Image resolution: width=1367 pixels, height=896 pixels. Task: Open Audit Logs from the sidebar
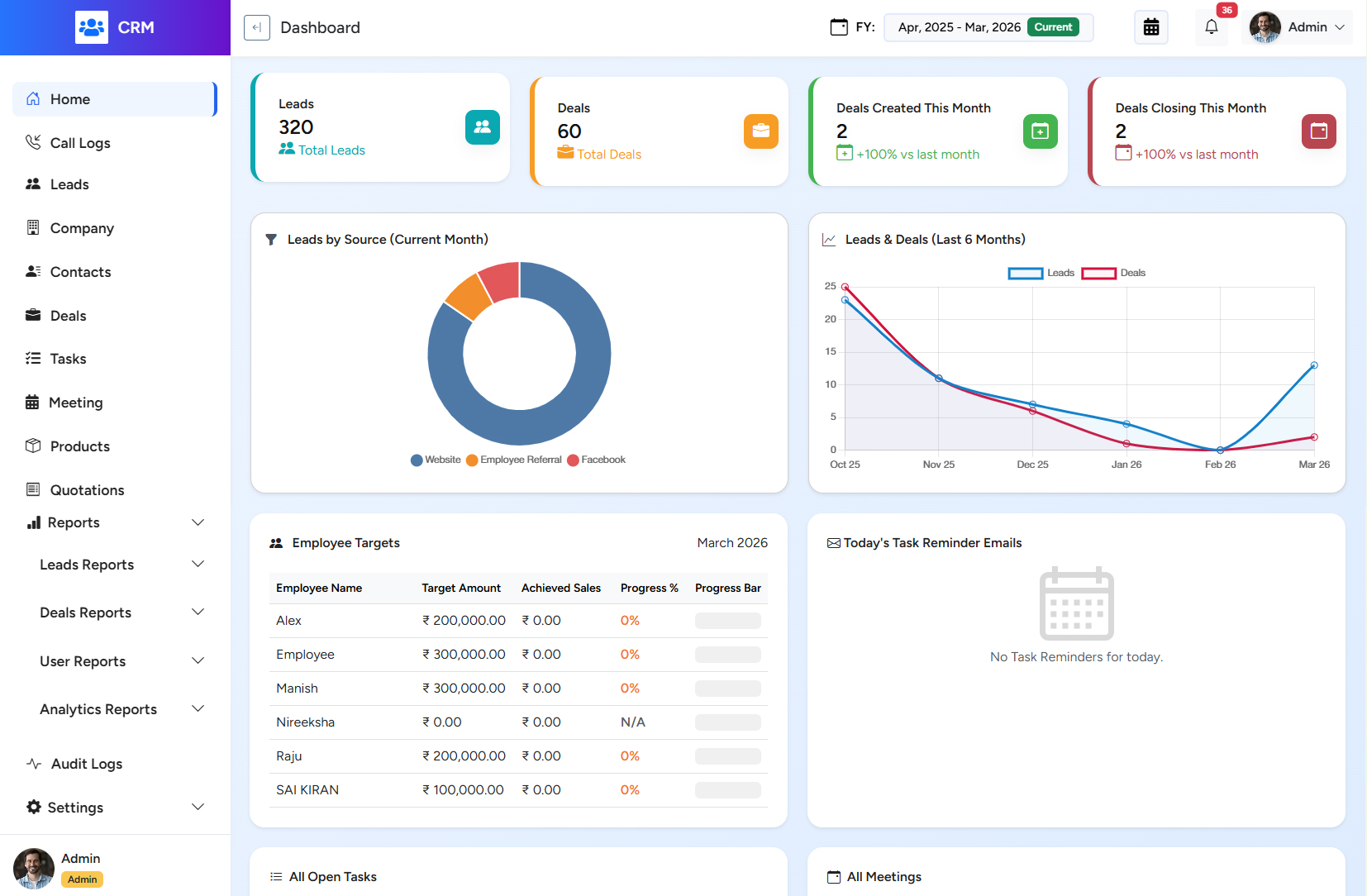pos(85,764)
